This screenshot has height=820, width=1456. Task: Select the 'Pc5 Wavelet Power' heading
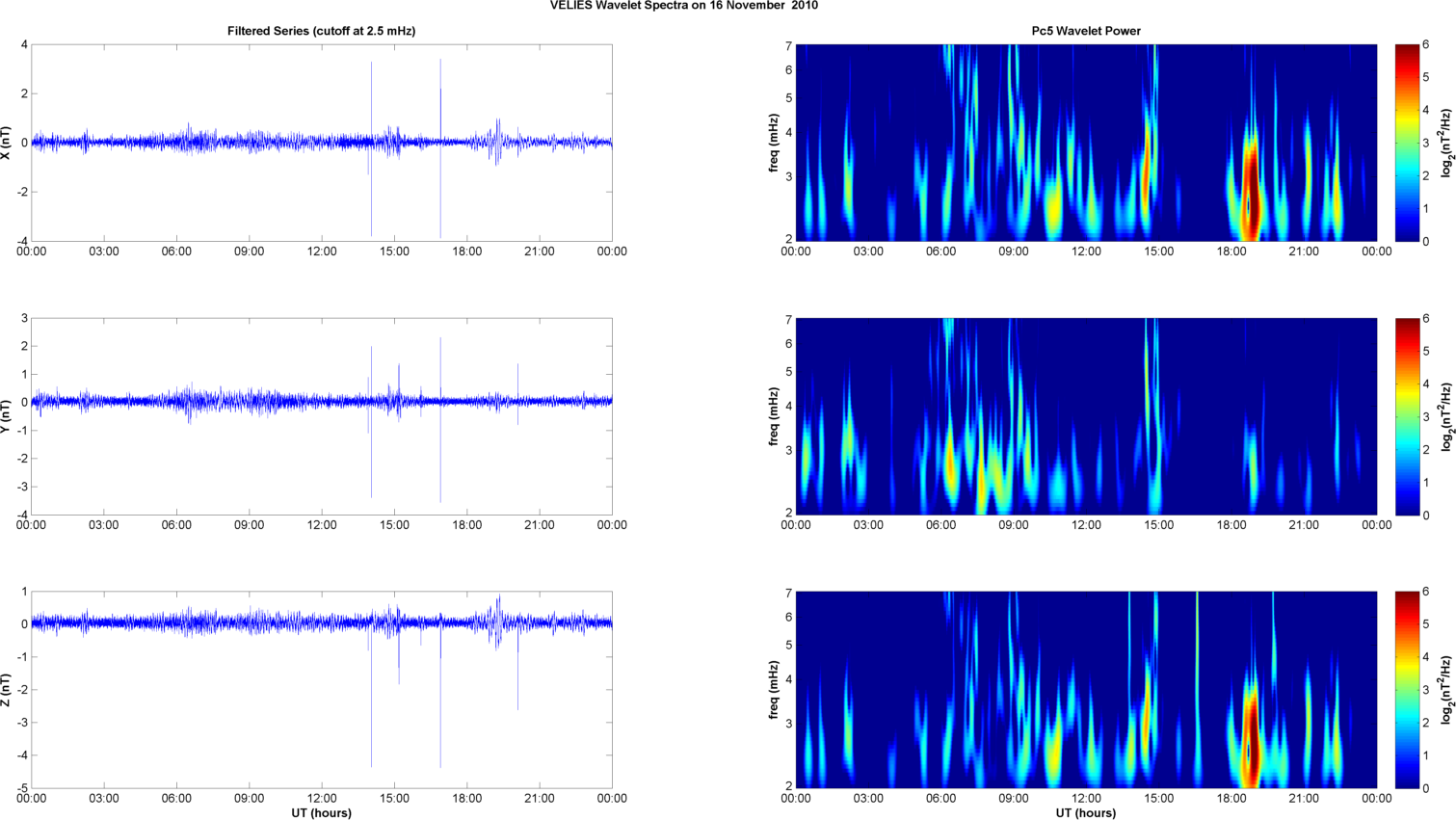1086,31
